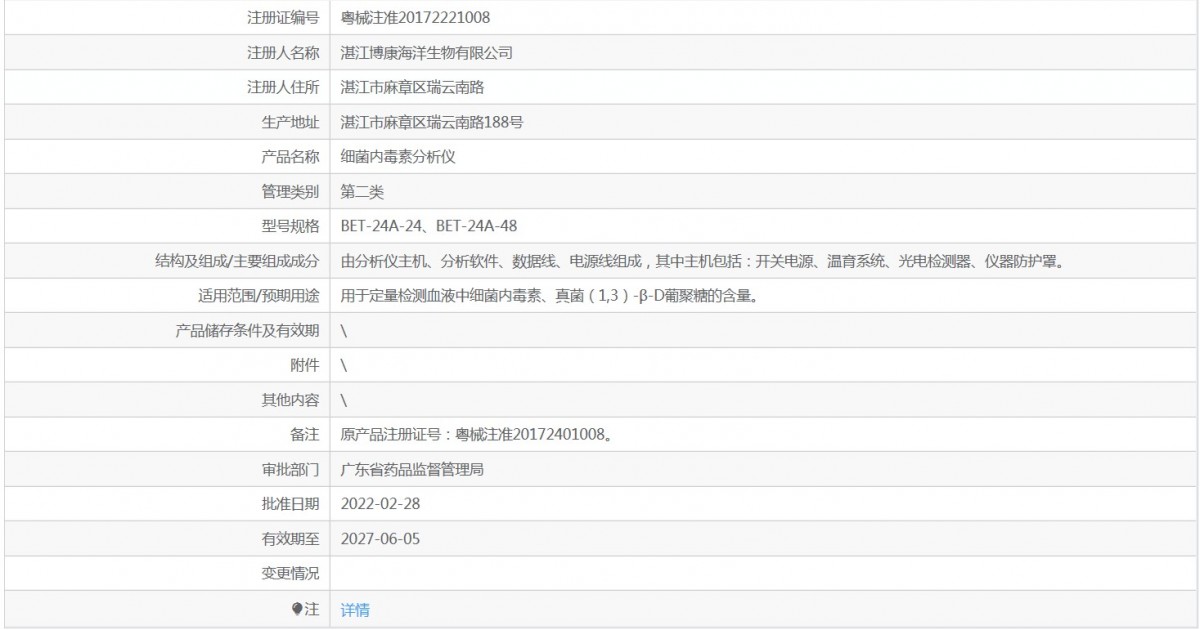The image size is (1200, 630).
Task: Click the 产品名称 label
Action: (290, 157)
